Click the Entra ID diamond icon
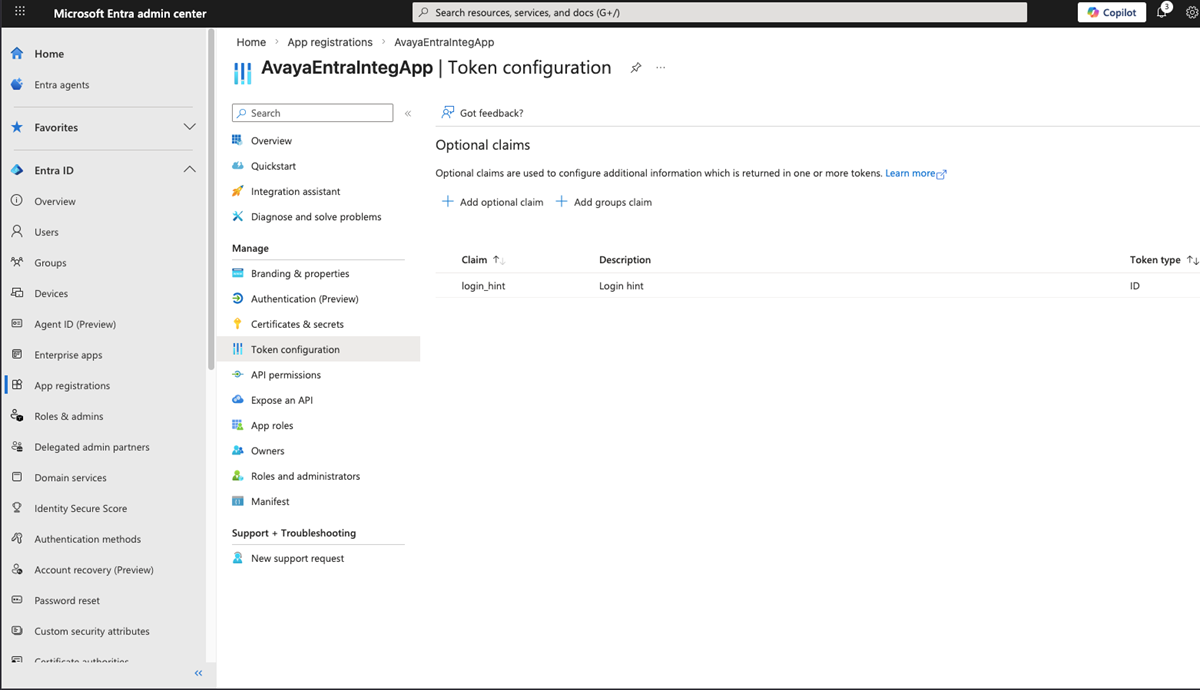Viewport: 1200px width, 690px height. 17,170
